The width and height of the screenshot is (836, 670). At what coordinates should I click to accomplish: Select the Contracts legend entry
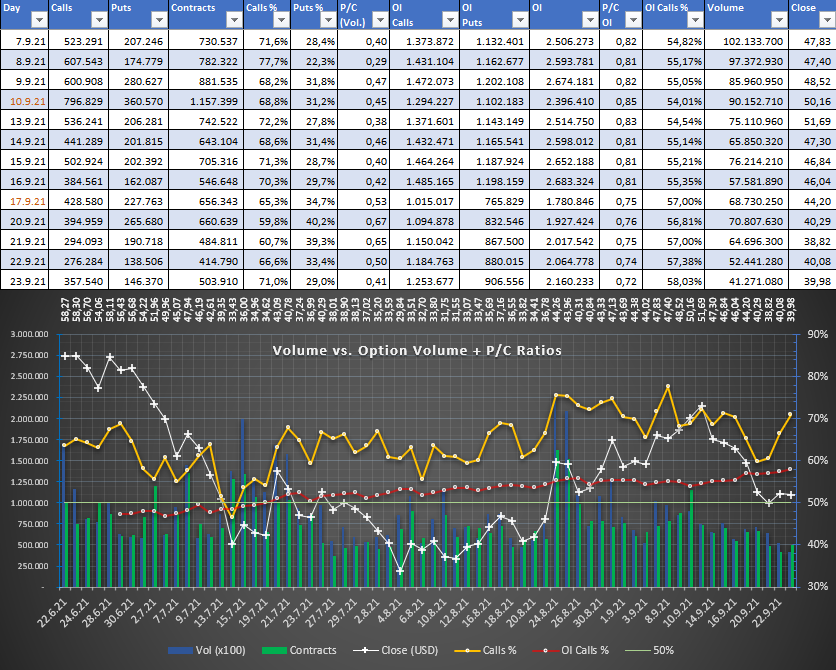click(299, 650)
